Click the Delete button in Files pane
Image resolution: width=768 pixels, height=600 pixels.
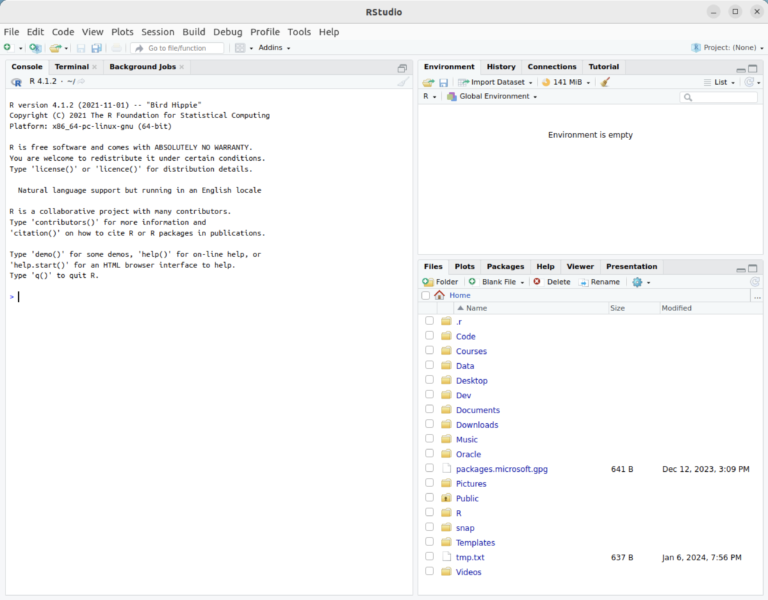552,282
